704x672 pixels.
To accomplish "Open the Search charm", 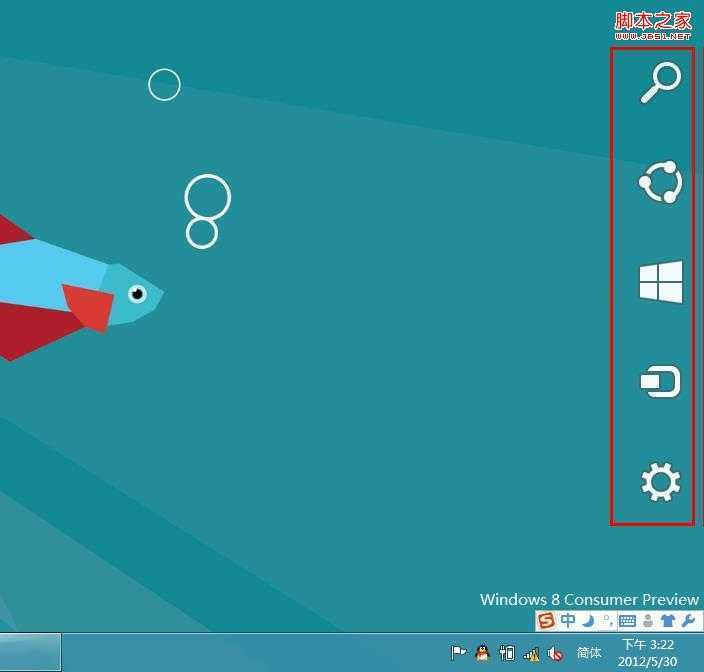I will pos(660,83).
